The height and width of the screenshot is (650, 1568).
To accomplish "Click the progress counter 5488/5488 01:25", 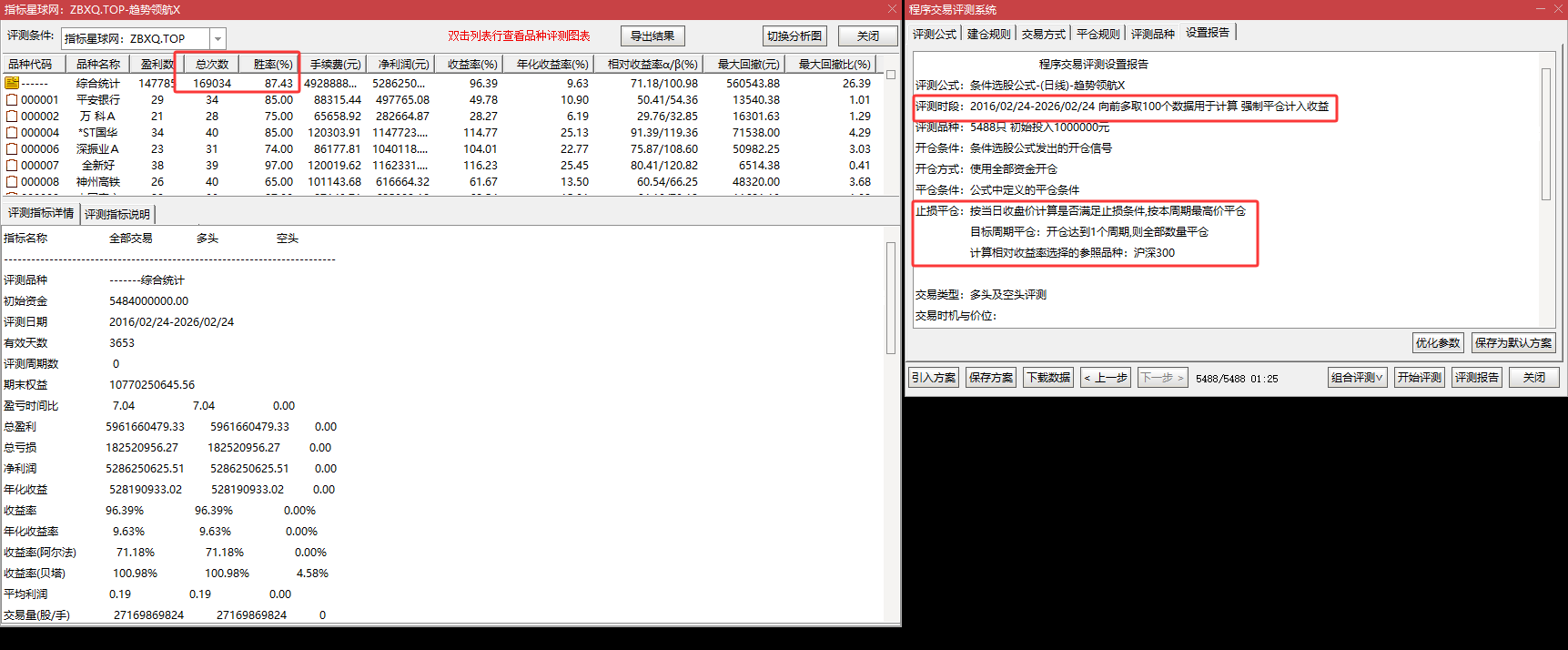I will coord(1237,379).
